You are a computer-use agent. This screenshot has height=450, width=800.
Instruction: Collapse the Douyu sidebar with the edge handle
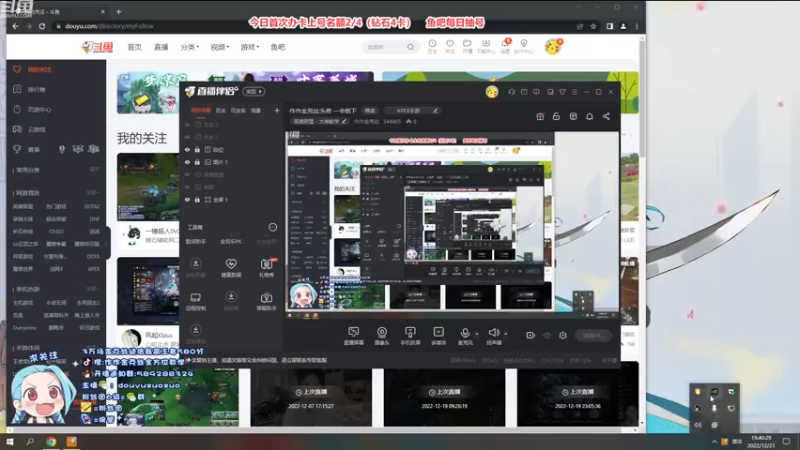point(108,244)
